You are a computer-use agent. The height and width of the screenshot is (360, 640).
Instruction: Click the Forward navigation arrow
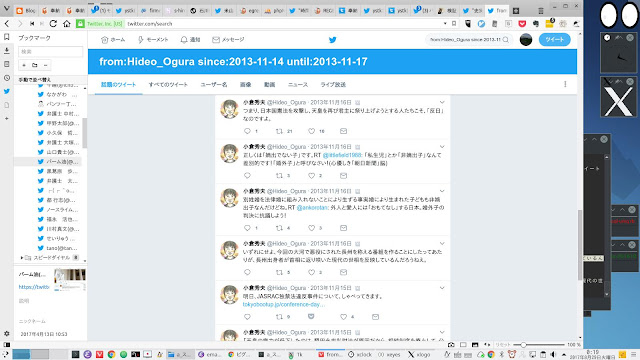19,24
